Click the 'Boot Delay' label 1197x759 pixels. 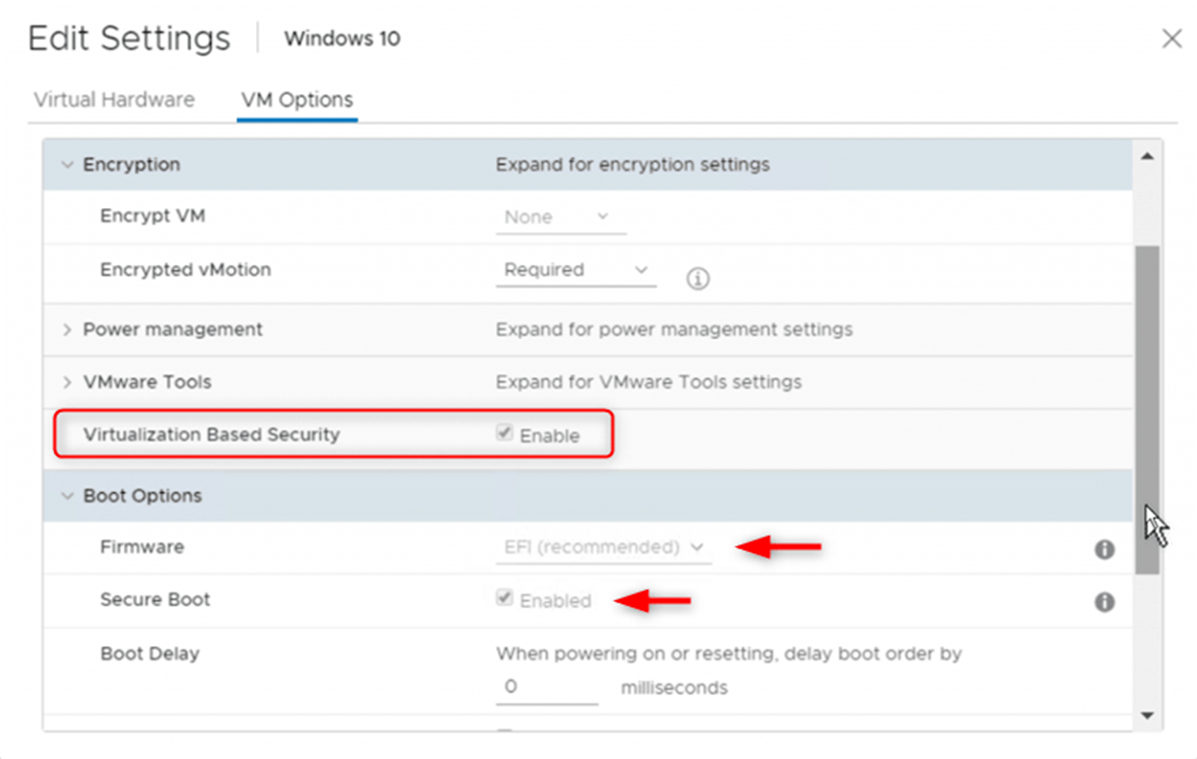[x=150, y=654]
